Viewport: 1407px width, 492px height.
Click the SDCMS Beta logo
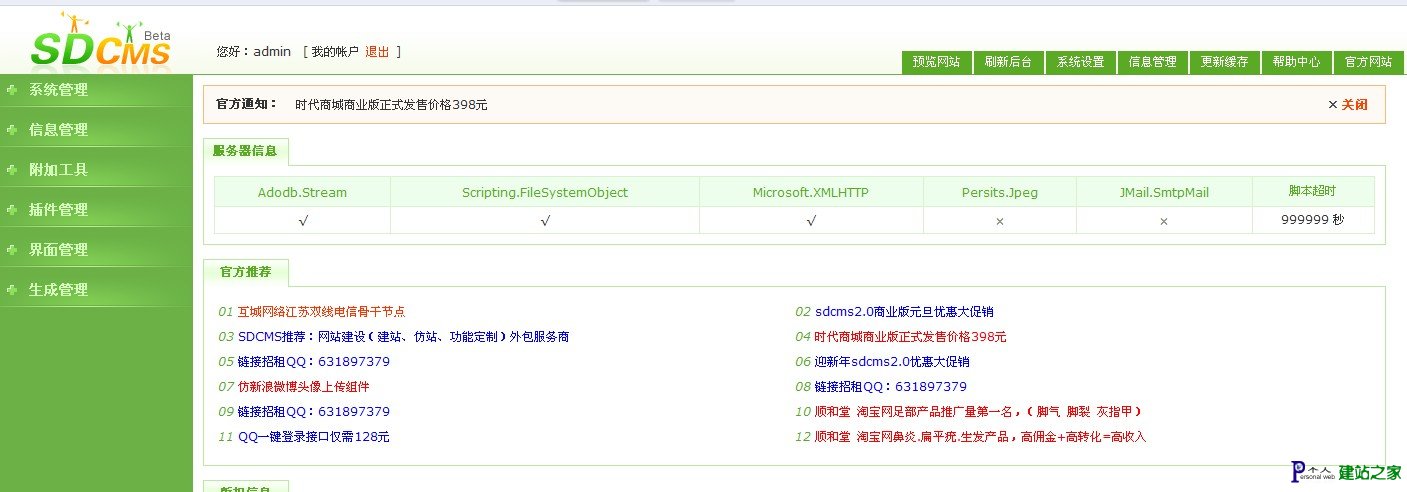(100, 41)
